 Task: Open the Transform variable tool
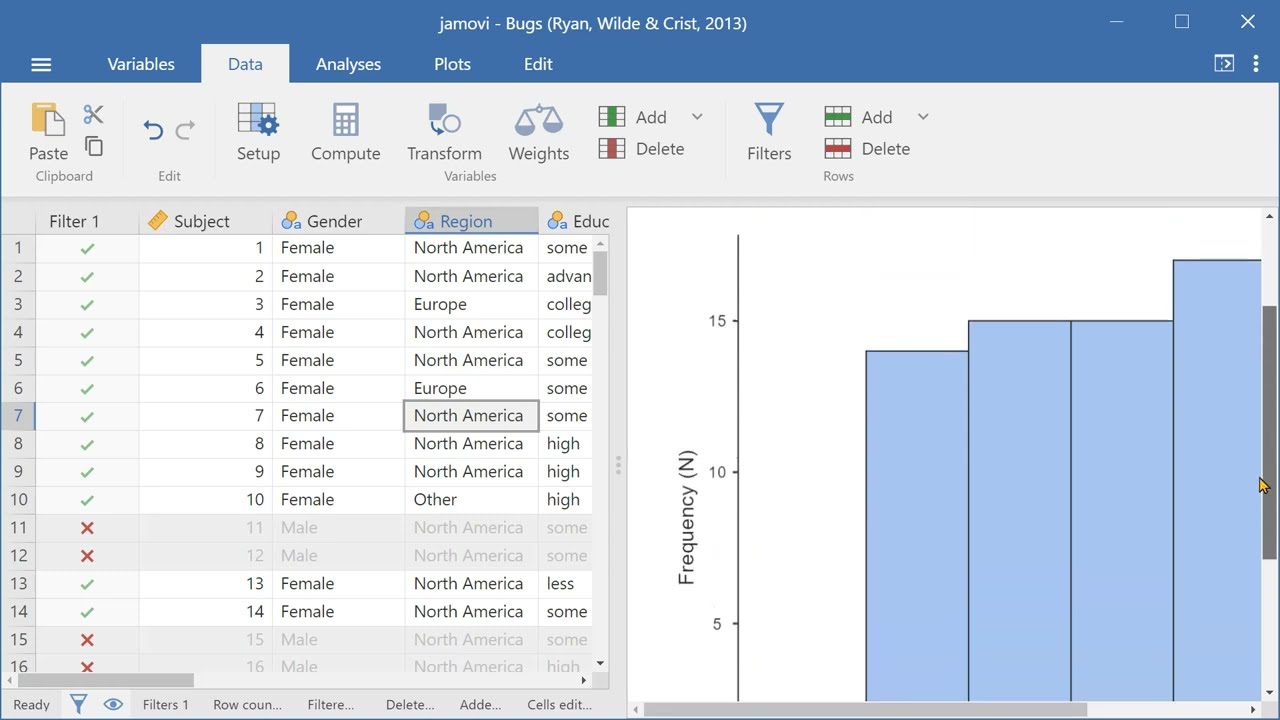(x=444, y=133)
